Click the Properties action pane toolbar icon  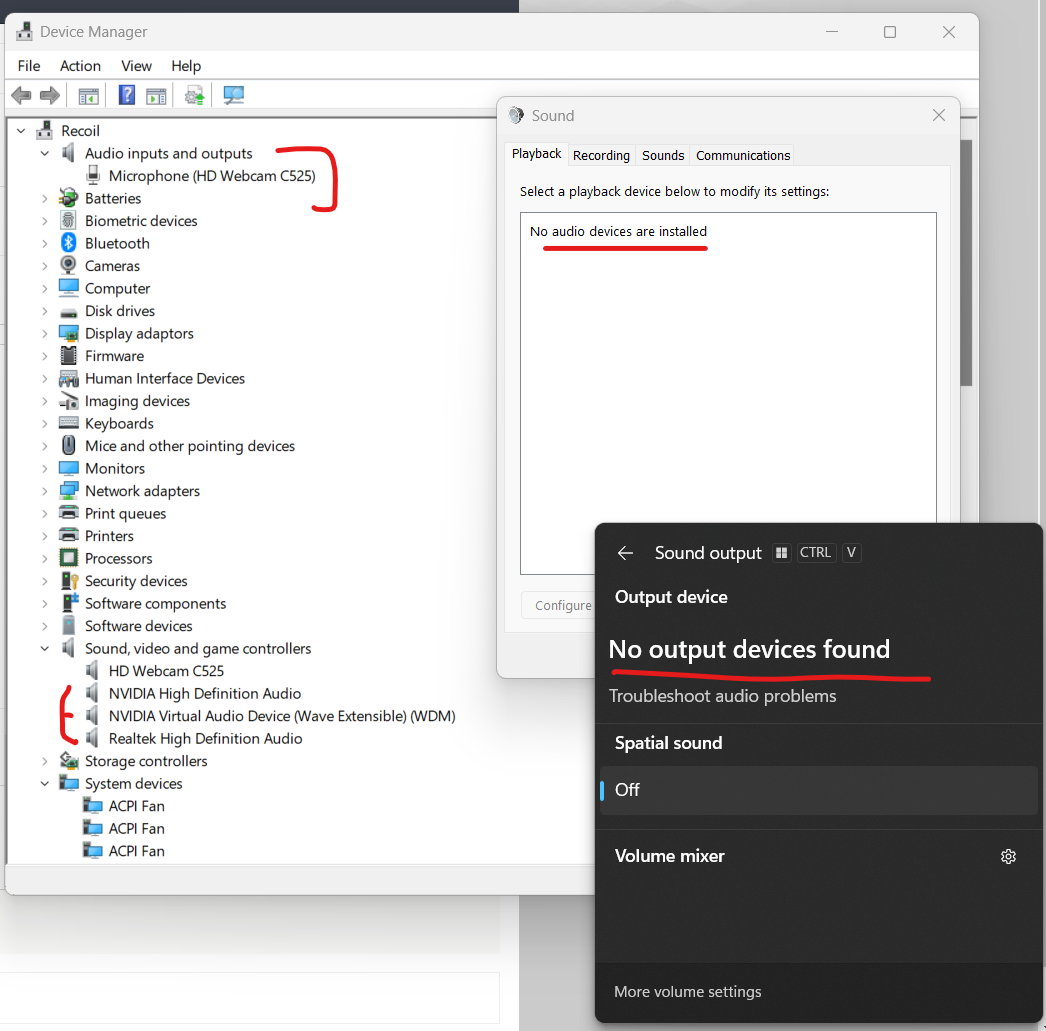click(156, 96)
